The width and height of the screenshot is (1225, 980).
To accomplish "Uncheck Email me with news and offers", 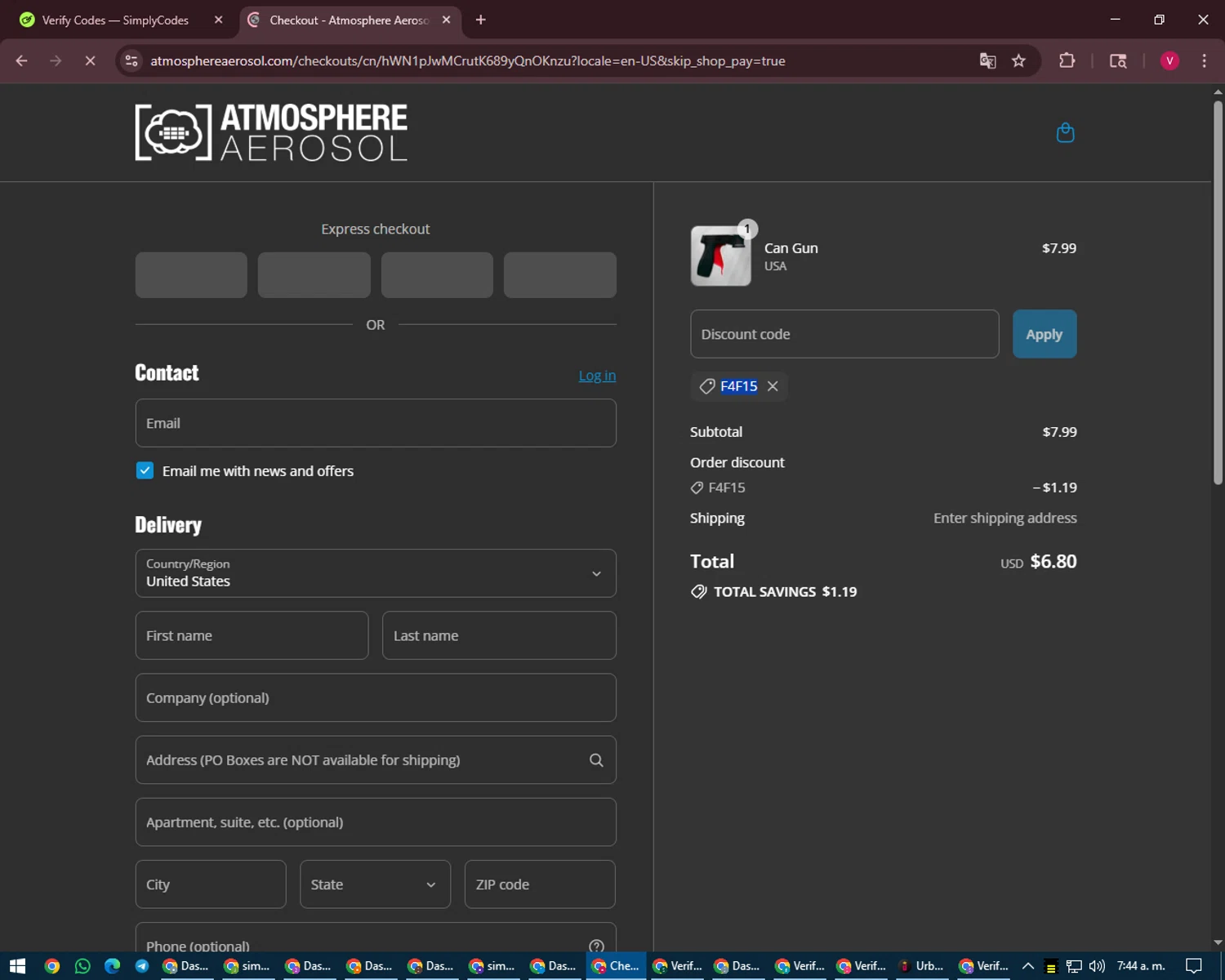I will pyautogui.click(x=145, y=470).
